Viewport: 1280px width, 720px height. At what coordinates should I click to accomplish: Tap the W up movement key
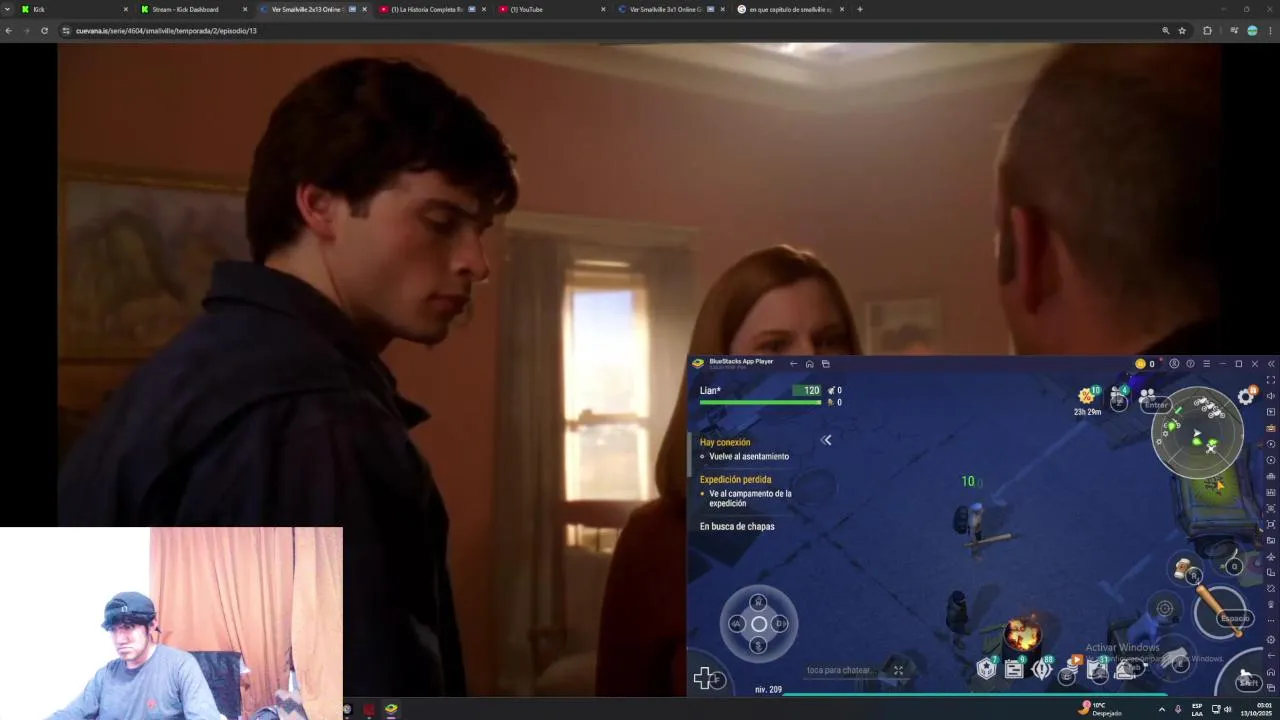(x=758, y=602)
